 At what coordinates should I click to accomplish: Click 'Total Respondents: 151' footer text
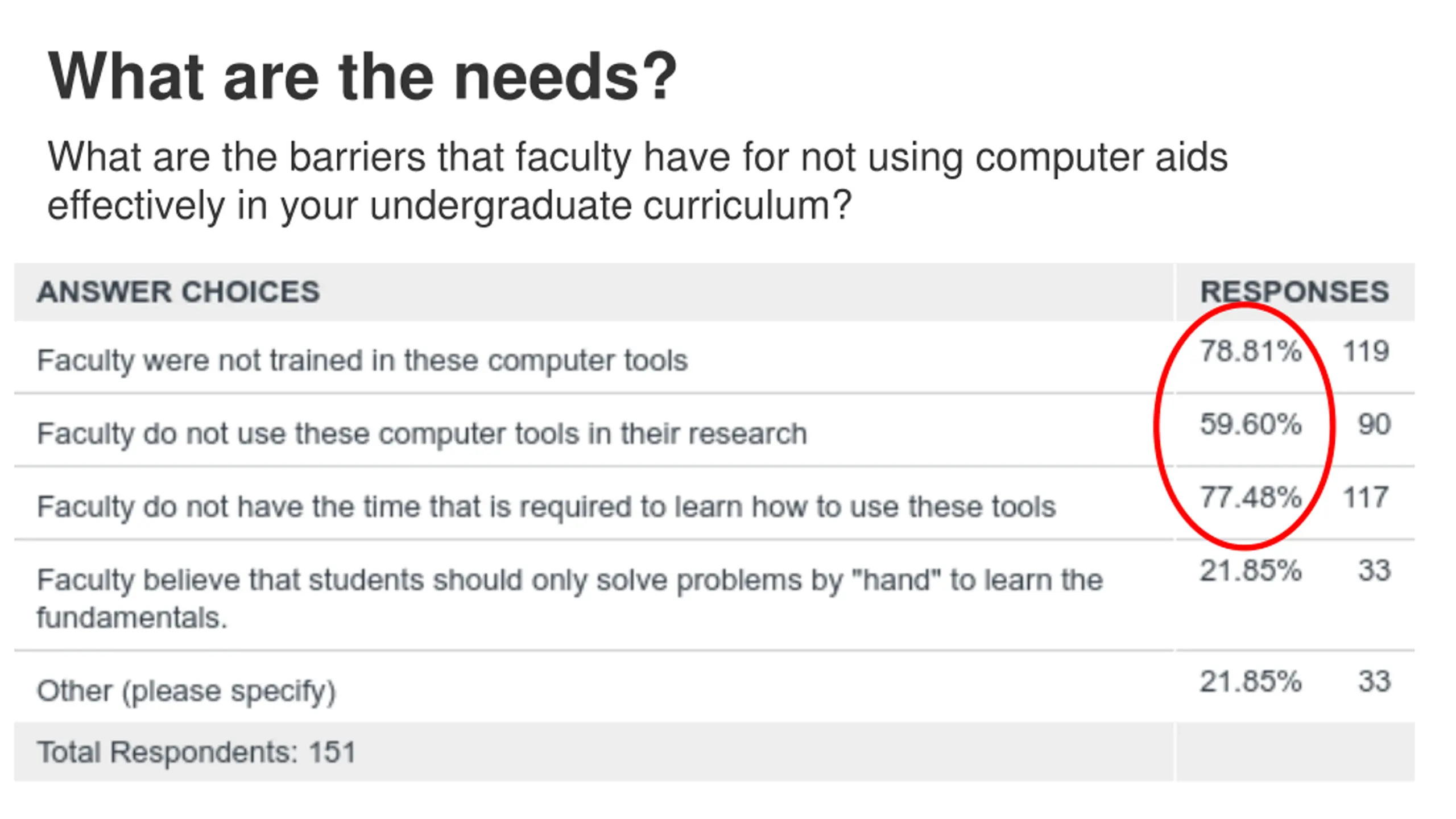(196, 752)
